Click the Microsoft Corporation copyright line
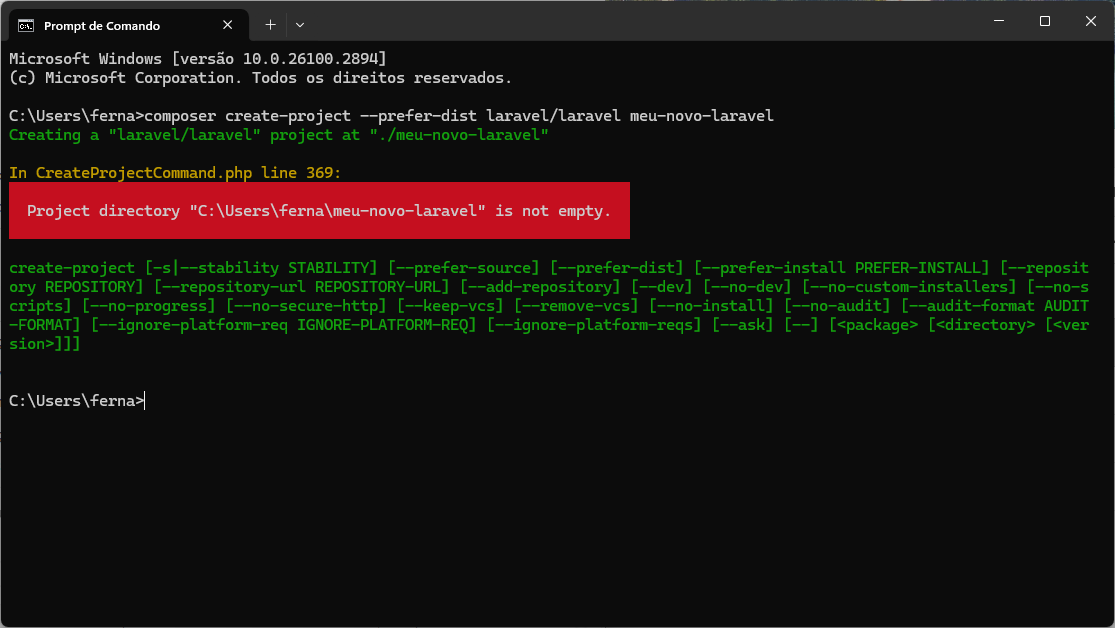The height and width of the screenshot is (628, 1115). coord(260,78)
